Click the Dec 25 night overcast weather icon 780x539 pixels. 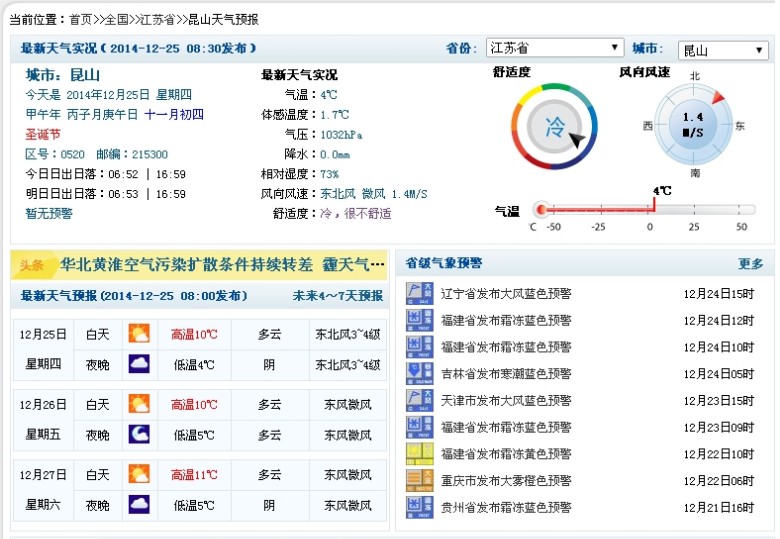138,364
